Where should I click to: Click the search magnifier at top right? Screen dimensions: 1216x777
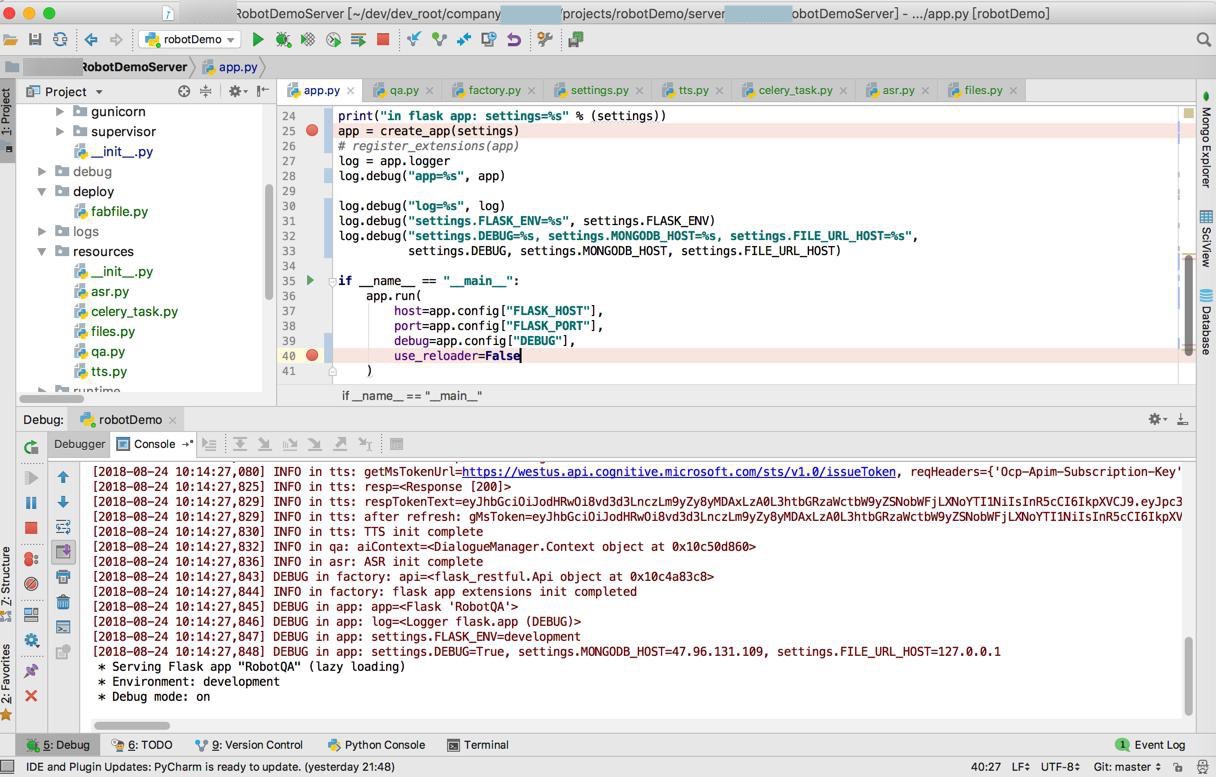coord(1203,40)
